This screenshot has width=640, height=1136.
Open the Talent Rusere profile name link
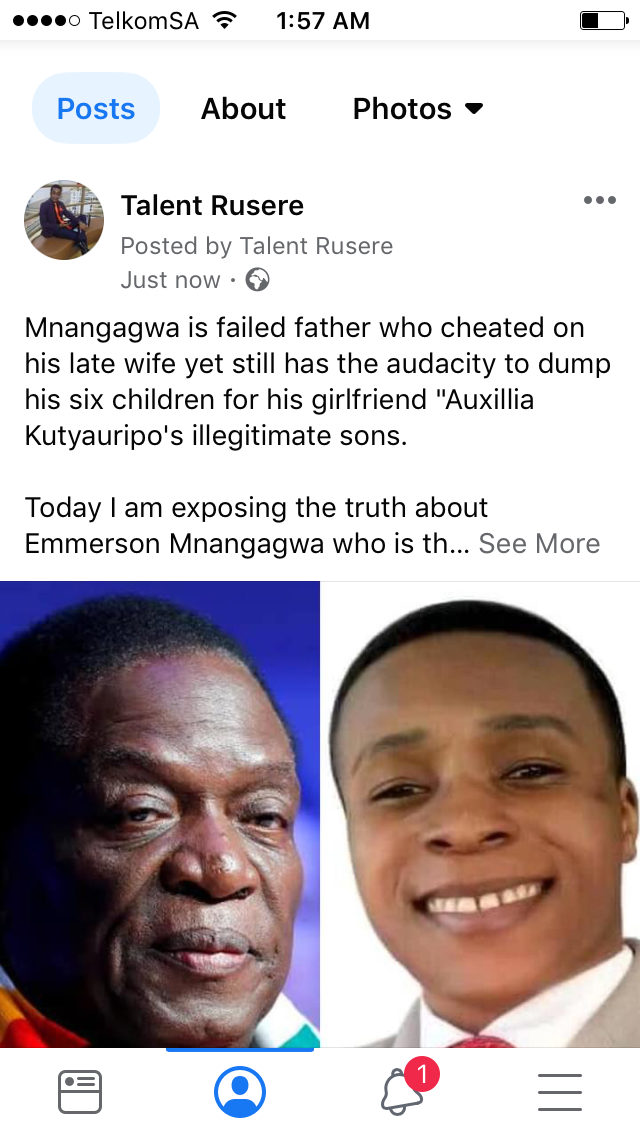212,206
